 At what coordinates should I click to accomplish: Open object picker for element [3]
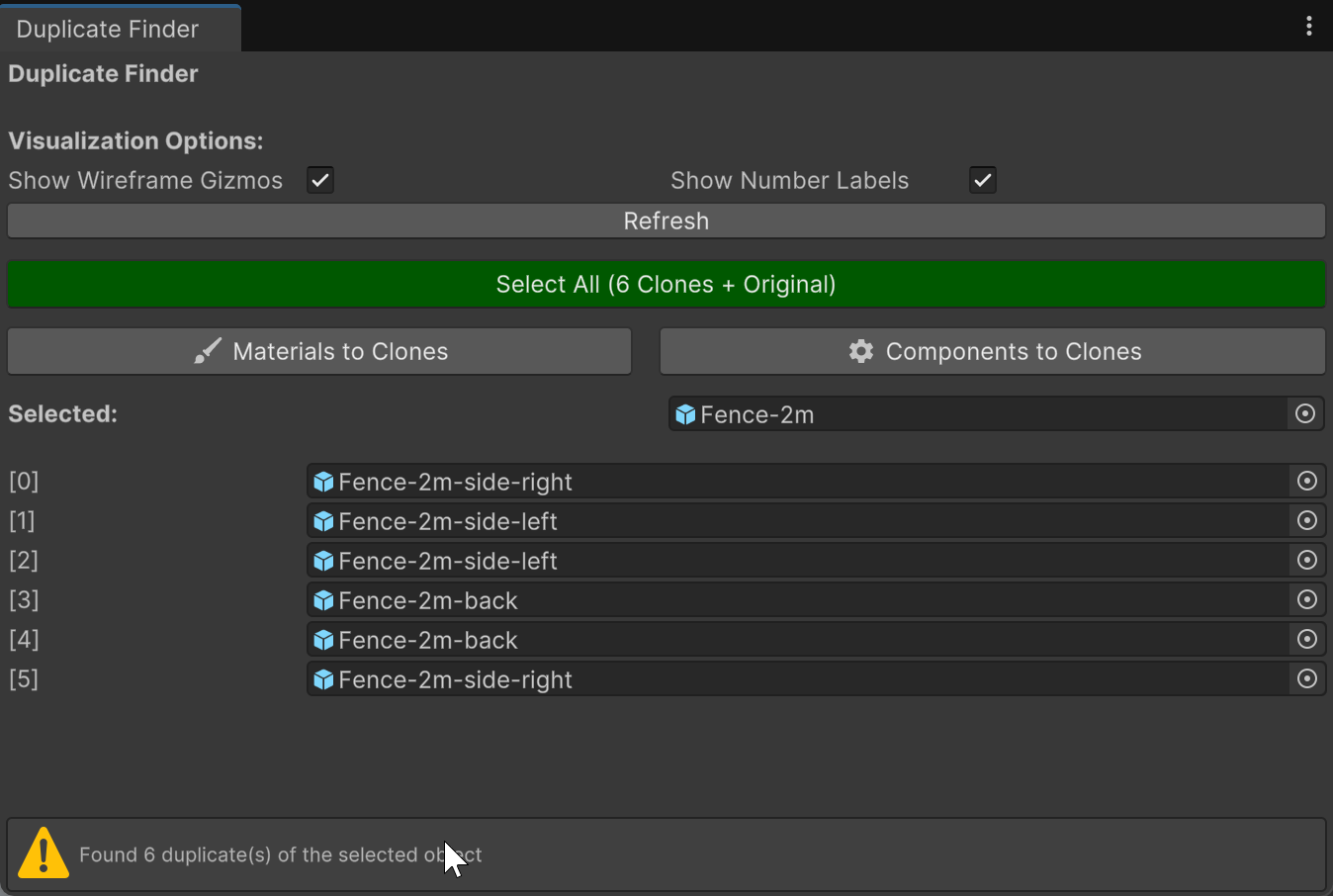[1306, 600]
